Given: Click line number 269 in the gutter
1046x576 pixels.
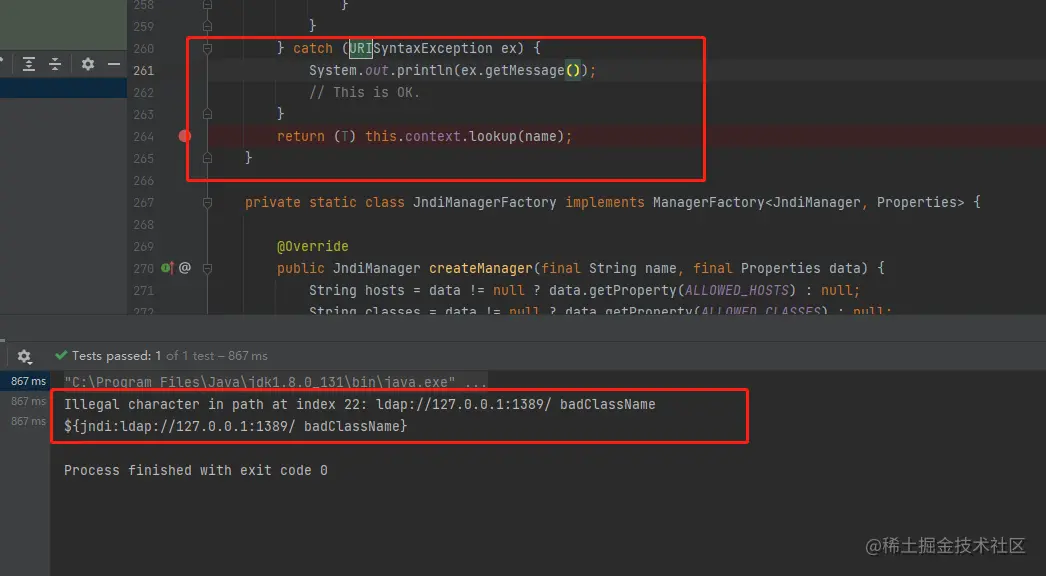Looking at the screenshot, I should (143, 246).
